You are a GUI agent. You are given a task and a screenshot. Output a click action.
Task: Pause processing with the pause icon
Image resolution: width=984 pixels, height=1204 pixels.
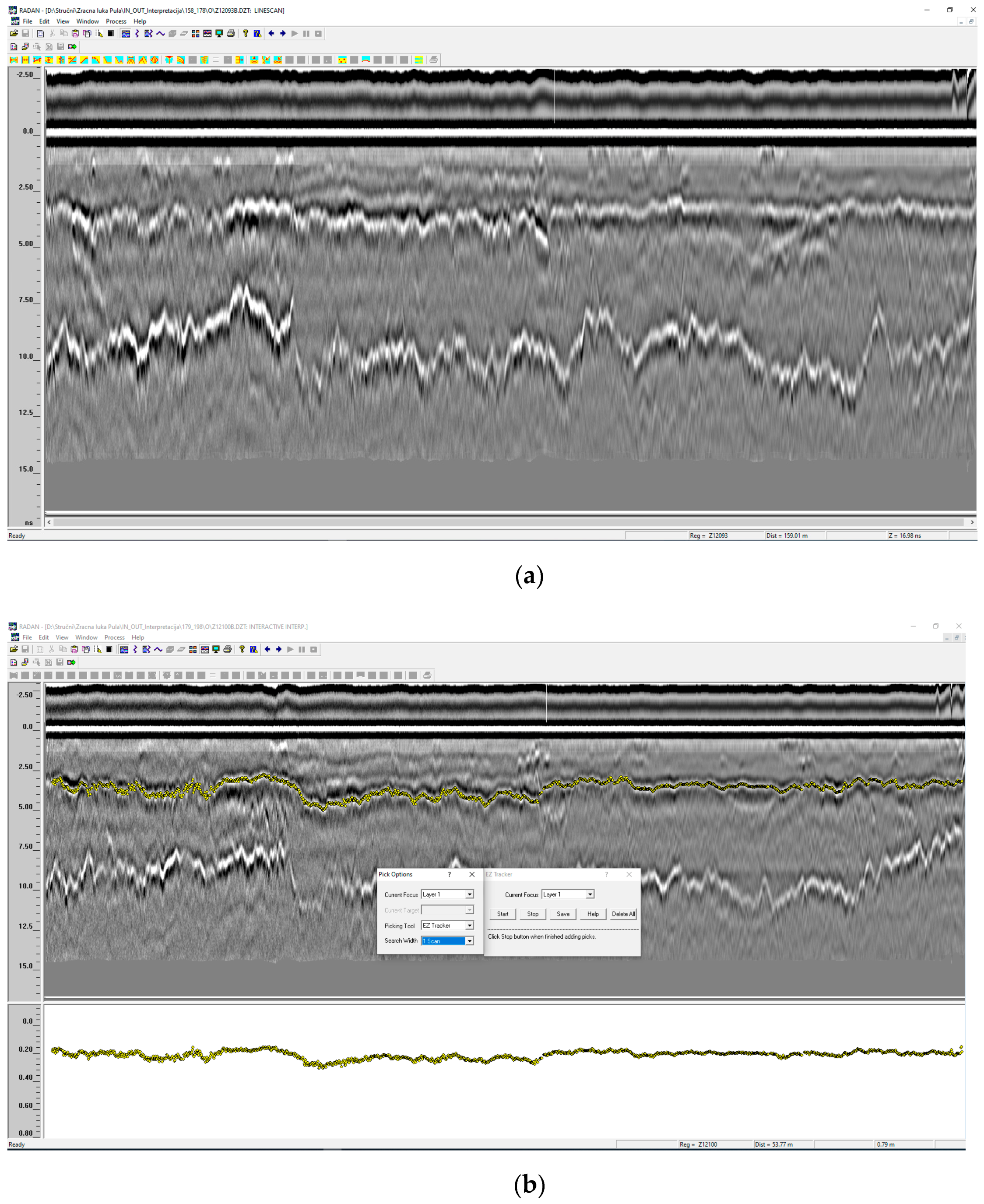click(307, 33)
